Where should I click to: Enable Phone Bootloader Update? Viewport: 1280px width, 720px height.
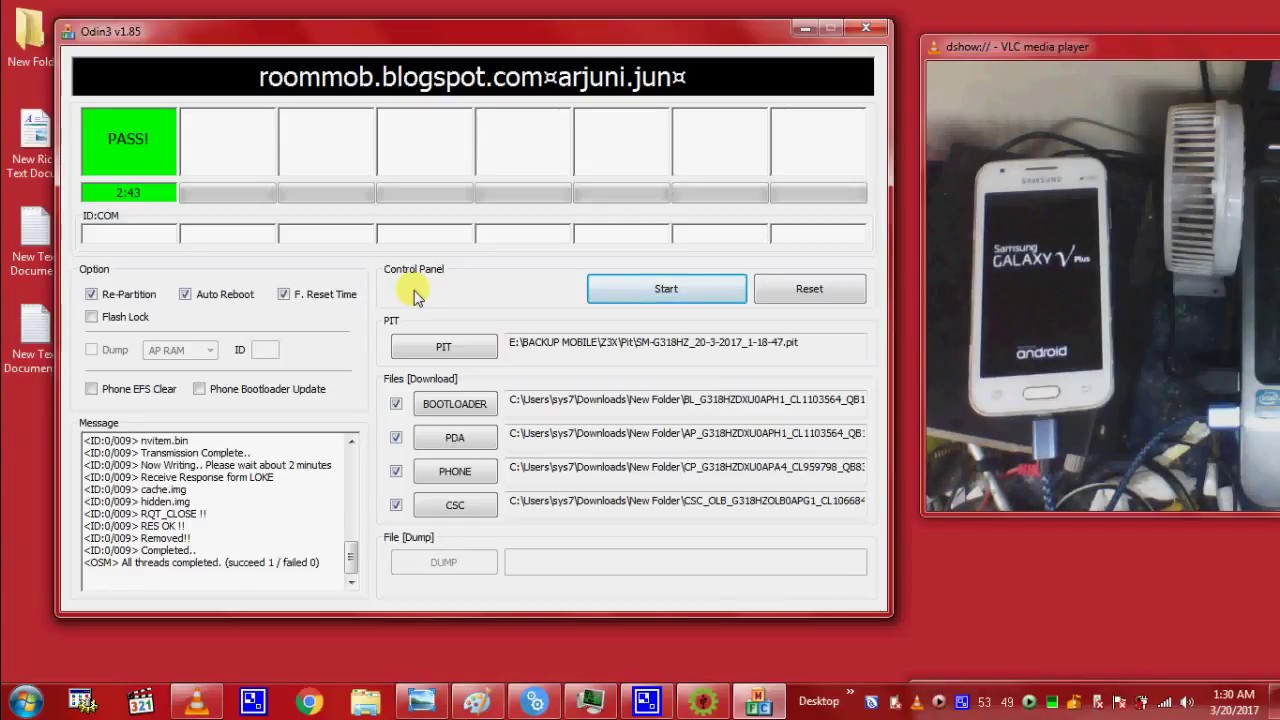[x=200, y=389]
